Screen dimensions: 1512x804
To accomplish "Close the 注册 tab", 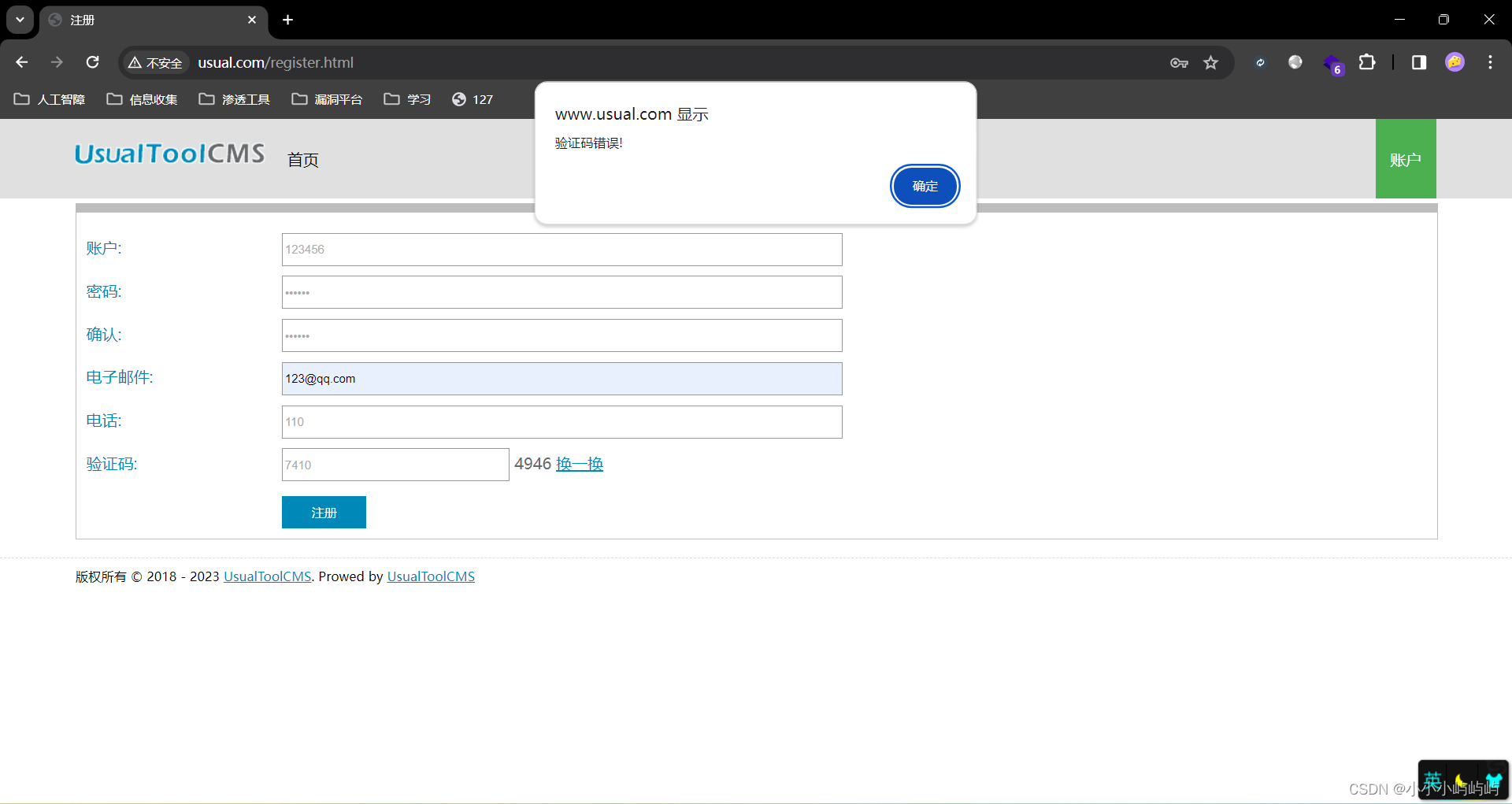I will (252, 20).
